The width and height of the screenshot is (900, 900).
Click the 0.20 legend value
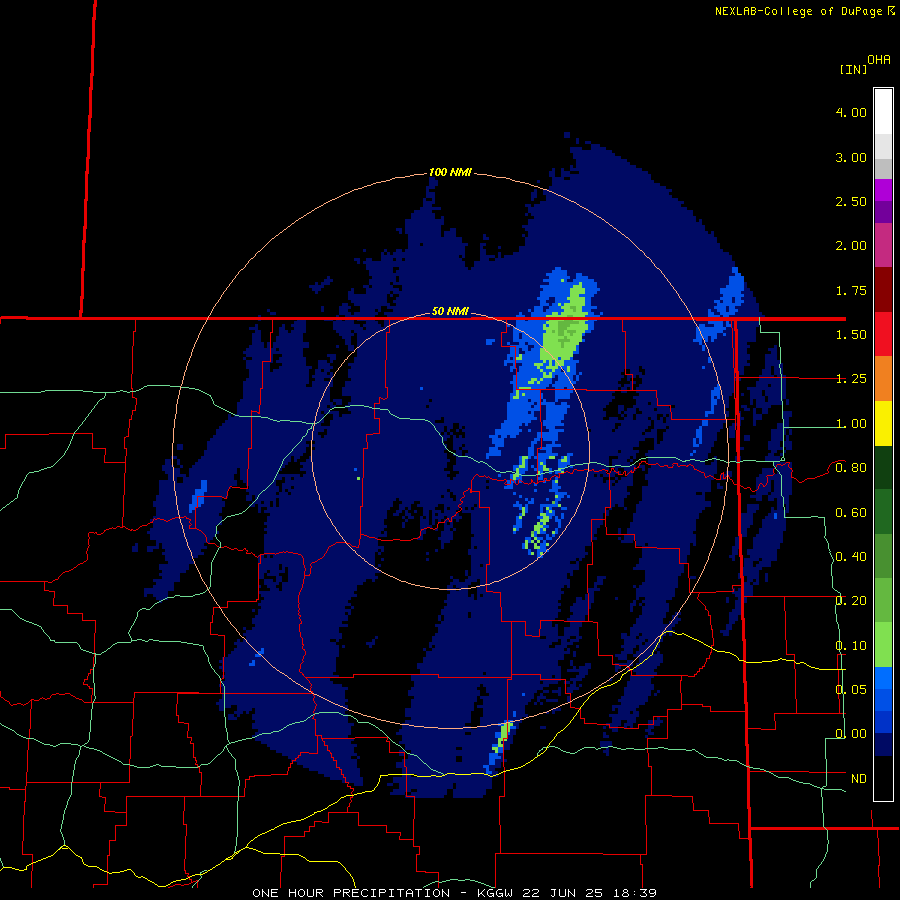(851, 601)
